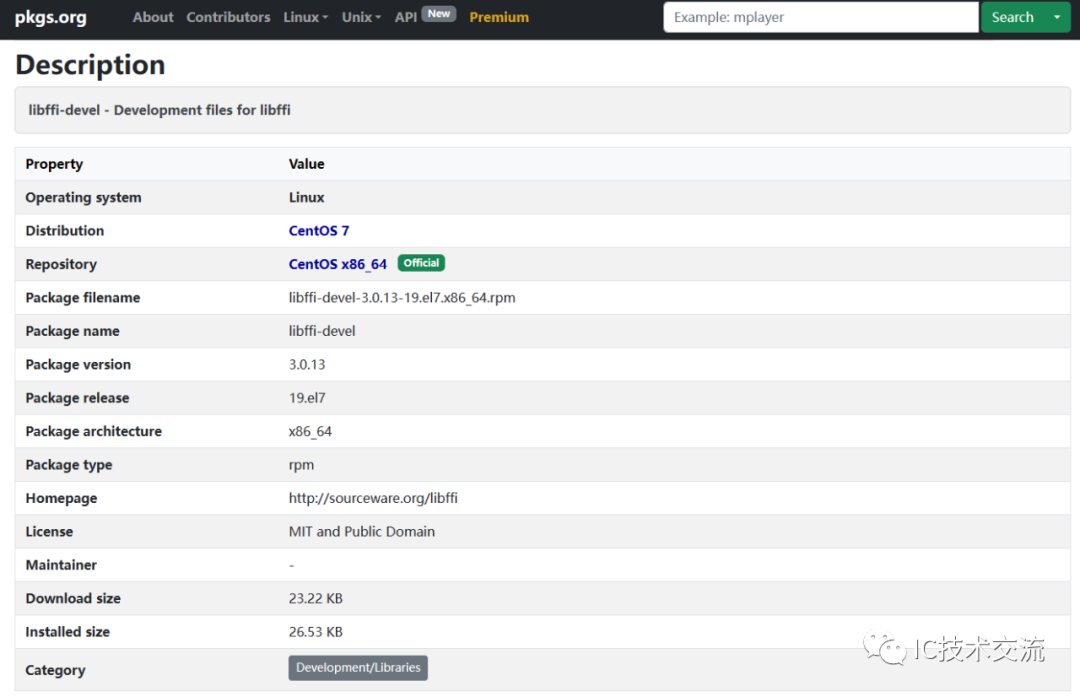
Task: Click the Development/Libraries category tag
Action: click(358, 668)
